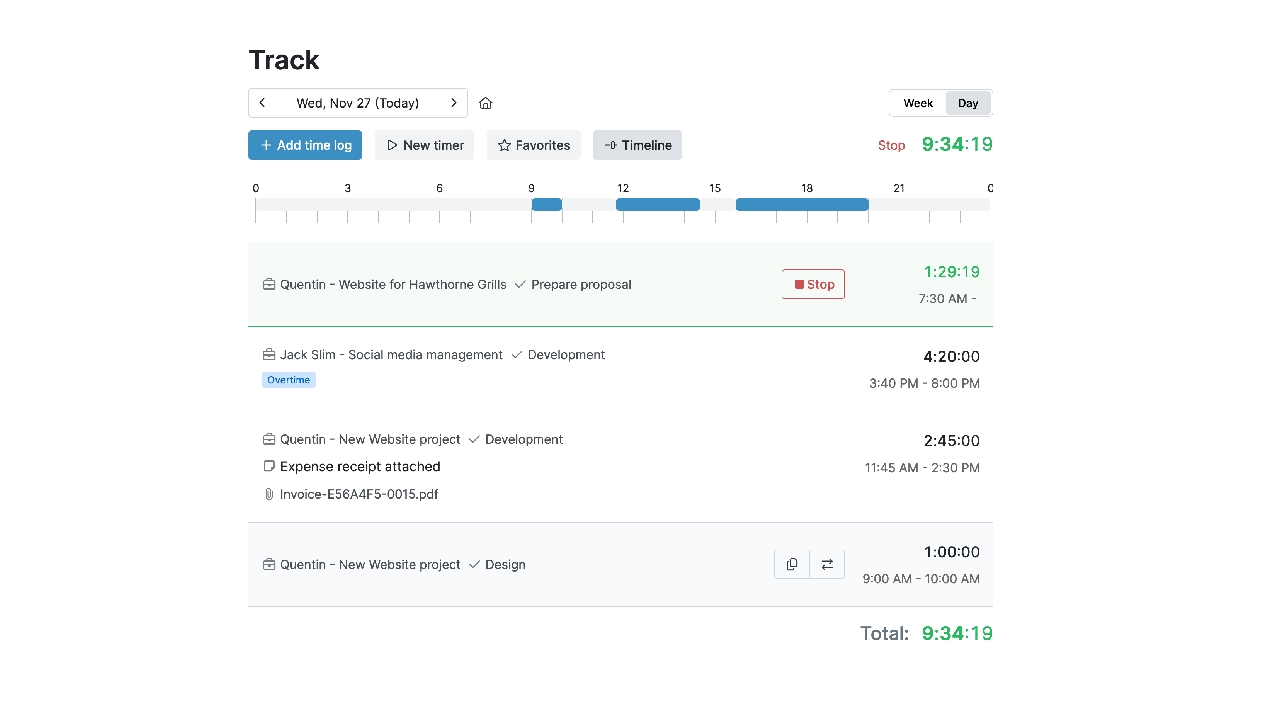Click the blue timeline bar near hour 18
The width and height of the screenshot is (1280, 720).
coord(801,204)
